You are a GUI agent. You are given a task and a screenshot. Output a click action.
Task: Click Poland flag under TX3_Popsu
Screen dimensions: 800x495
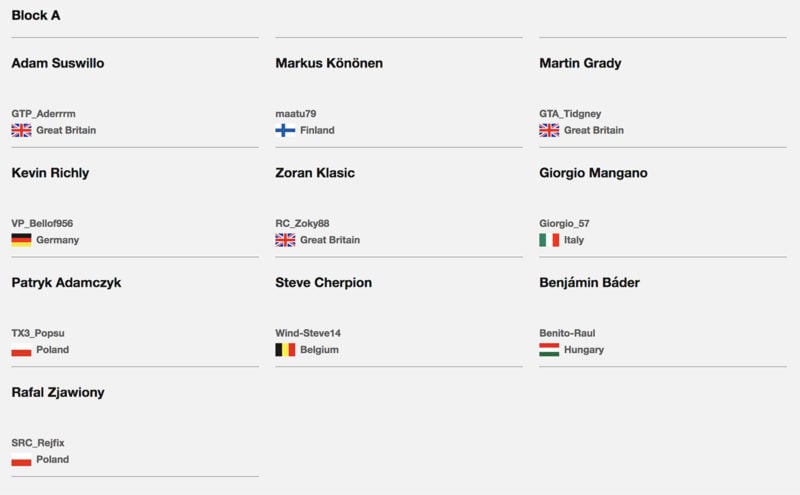point(21,350)
